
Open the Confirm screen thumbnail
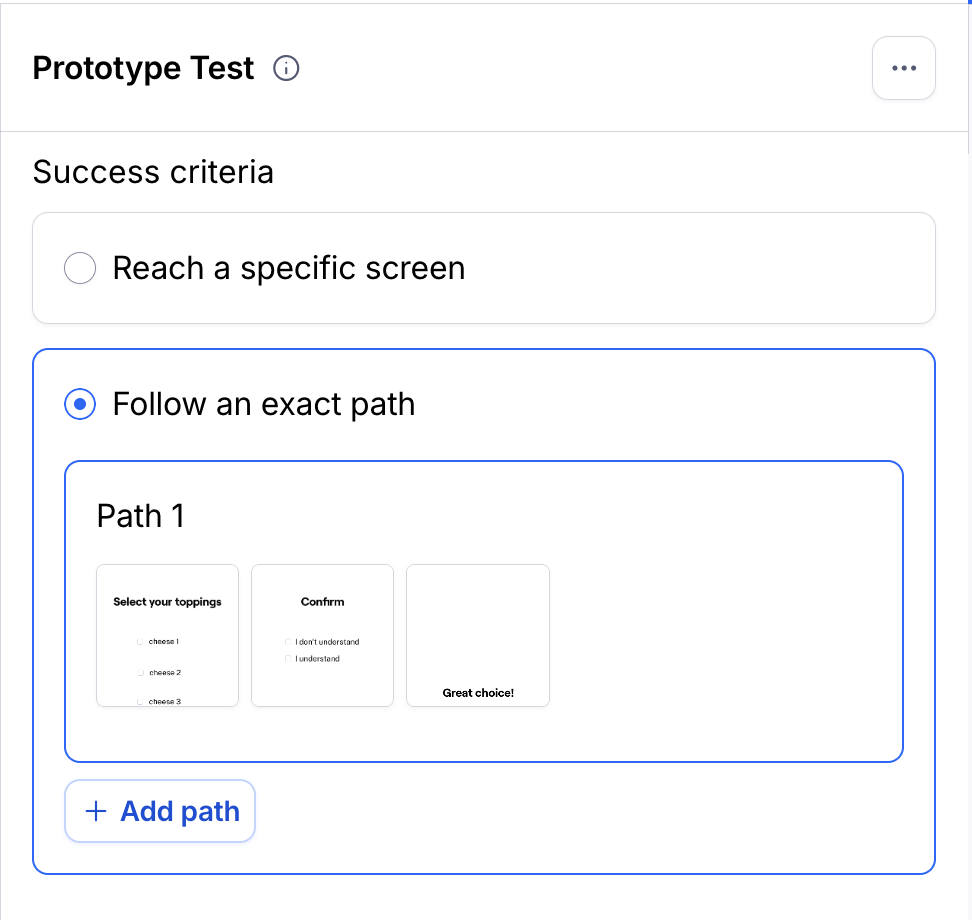click(x=322, y=635)
